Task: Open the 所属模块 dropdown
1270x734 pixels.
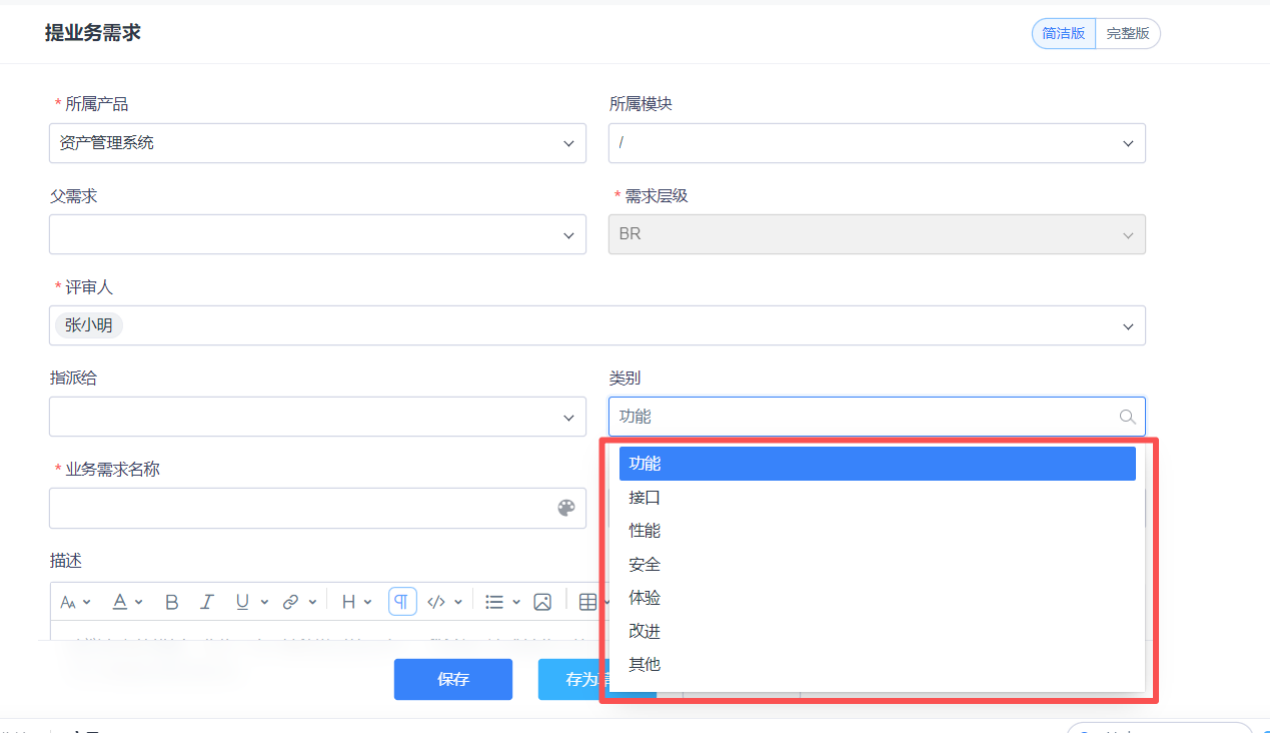Action: (x=1128, y=143)
